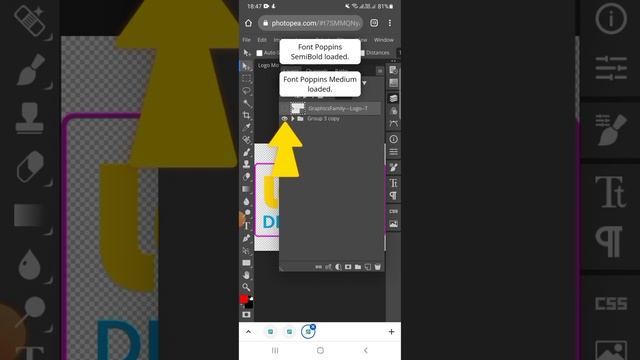
Task: Open the dropdown arrow in Layers panel
Action: tap(364, 83)
